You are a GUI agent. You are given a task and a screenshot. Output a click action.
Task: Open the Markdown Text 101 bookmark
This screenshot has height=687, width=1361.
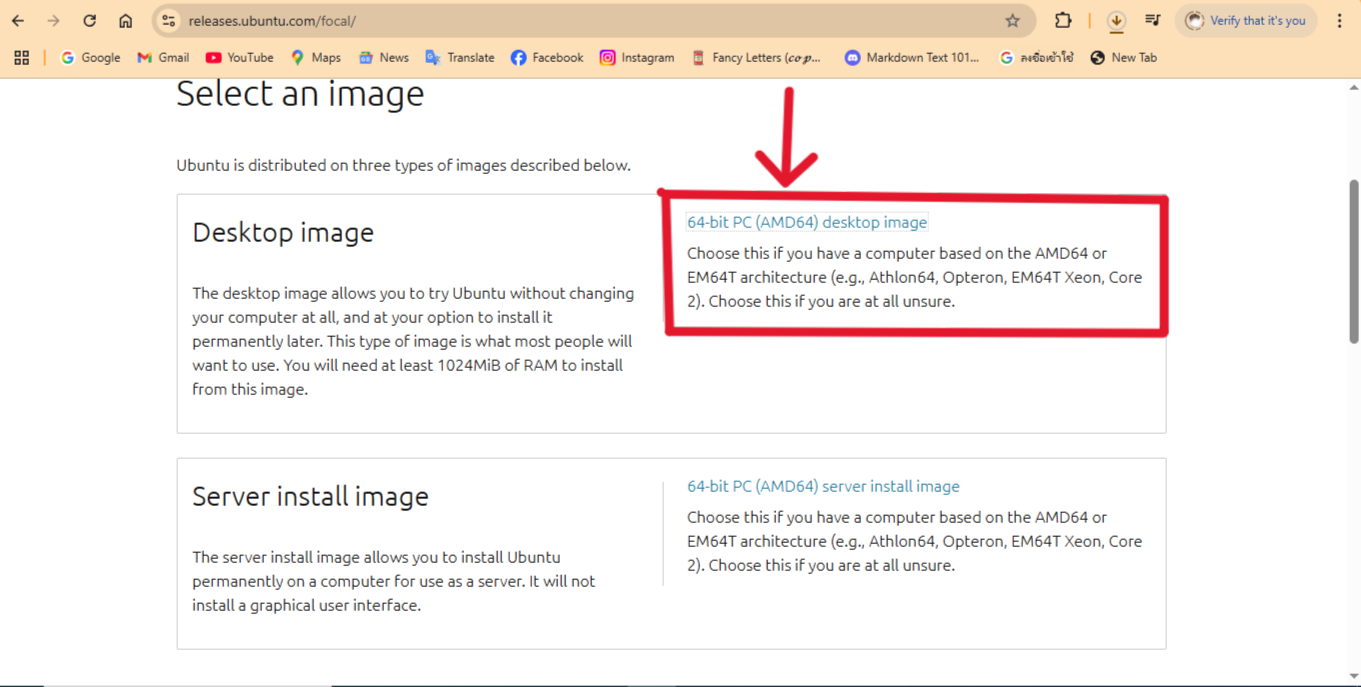[x=911, y=58]
